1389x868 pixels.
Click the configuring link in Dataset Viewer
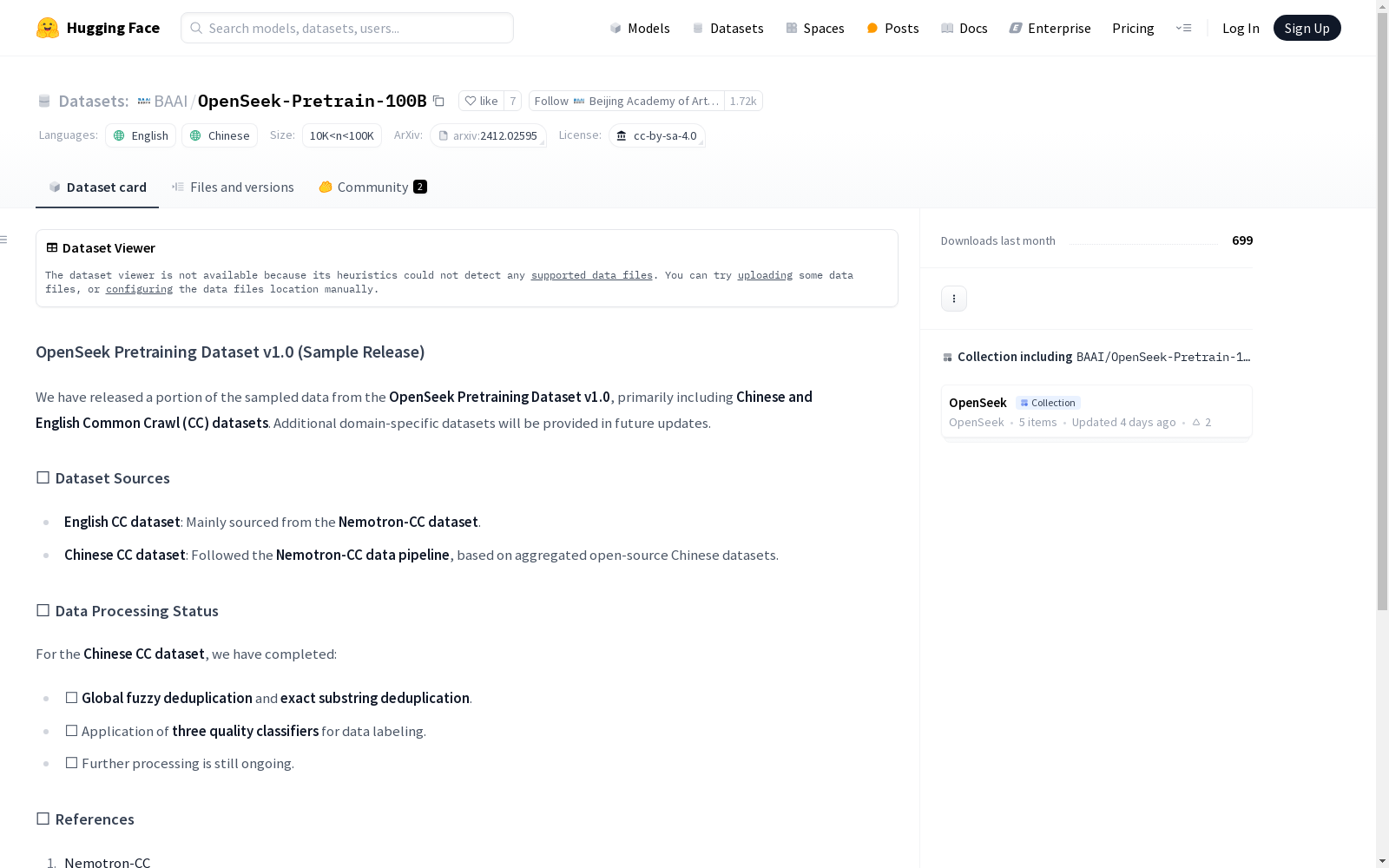[x=139, y=289]
